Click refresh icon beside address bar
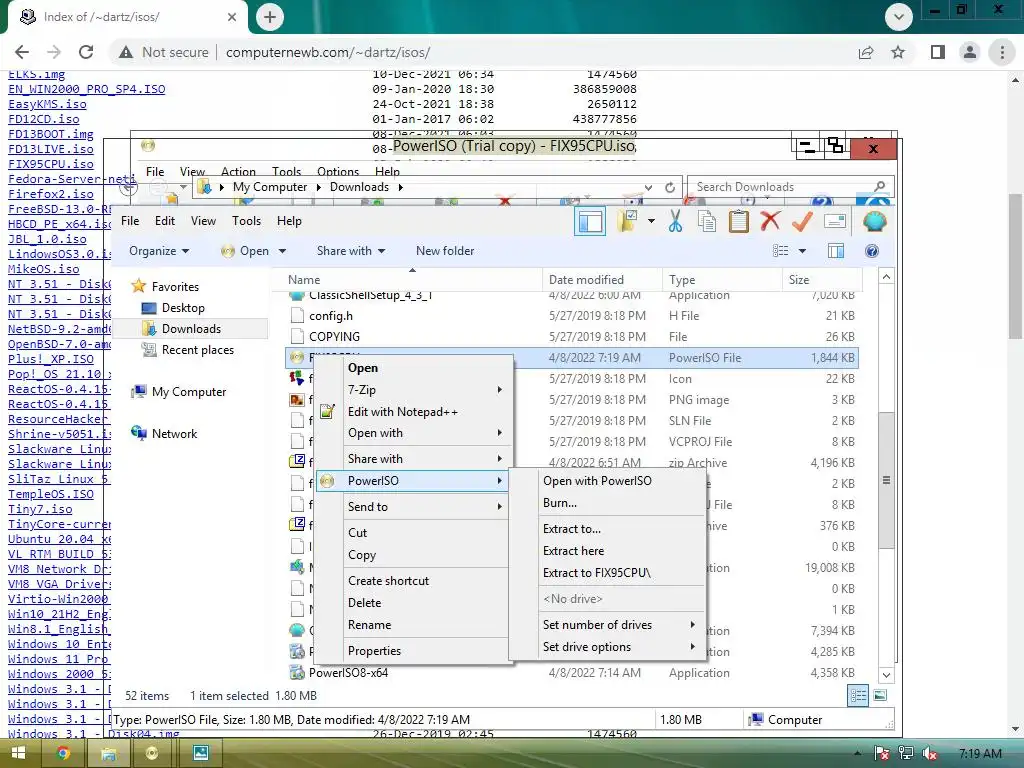 pyautogui.click(x=670, y=187)
